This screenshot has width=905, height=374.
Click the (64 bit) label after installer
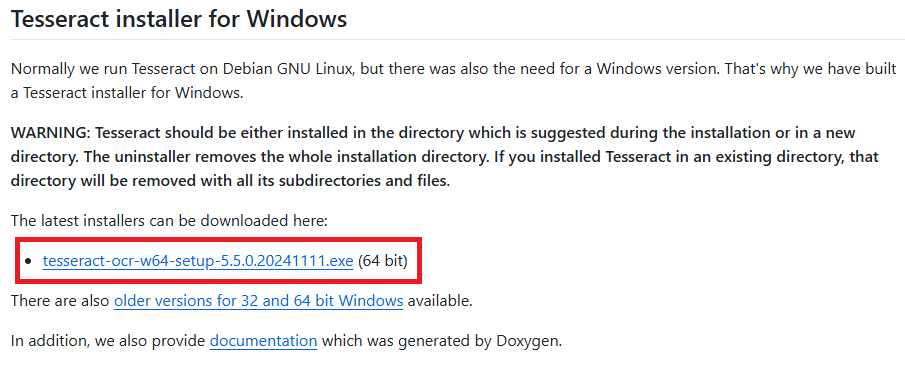click(x=383, y=261)
